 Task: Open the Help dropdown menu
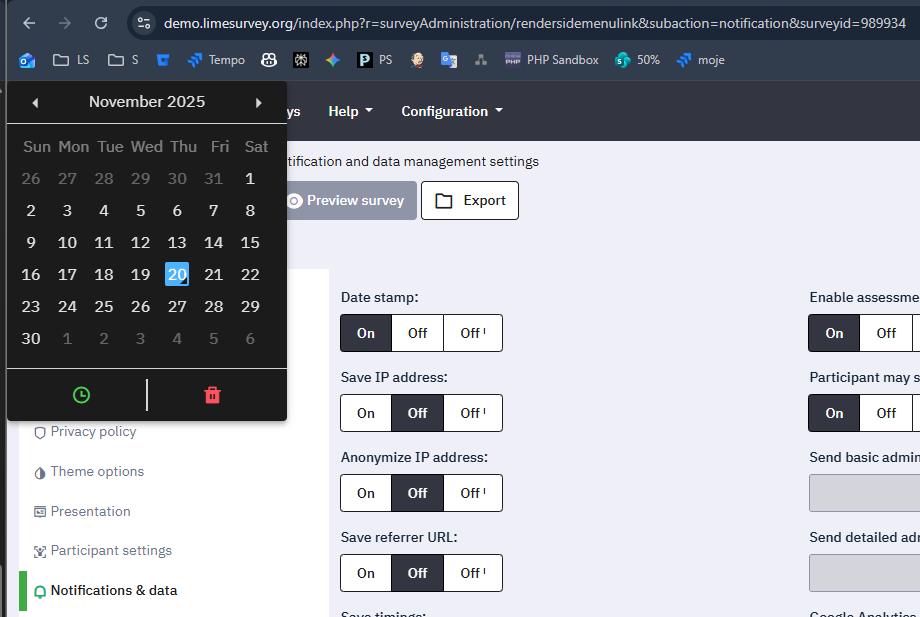(x=350, y=111)
